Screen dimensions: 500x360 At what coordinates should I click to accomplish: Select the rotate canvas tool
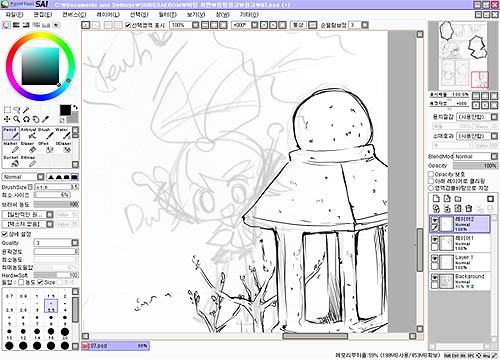tap(26, 119)
